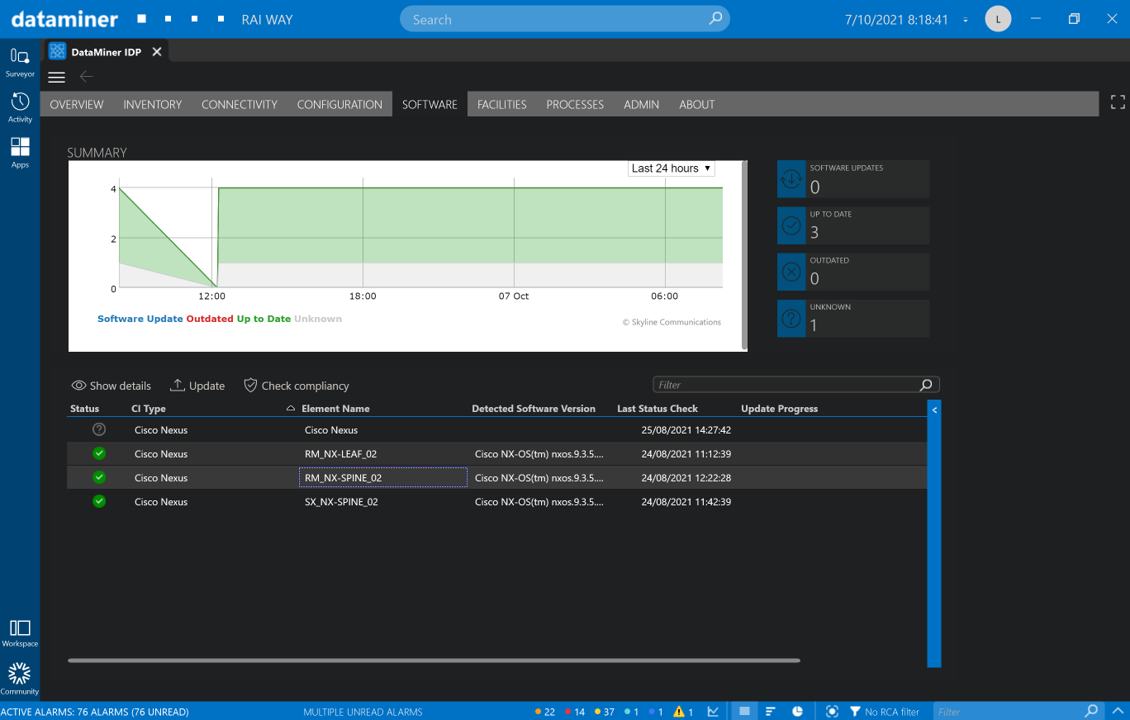Toggle Software Update legend series
The width and height of the screenshot is (1130, 720).
tap(140, 319)
